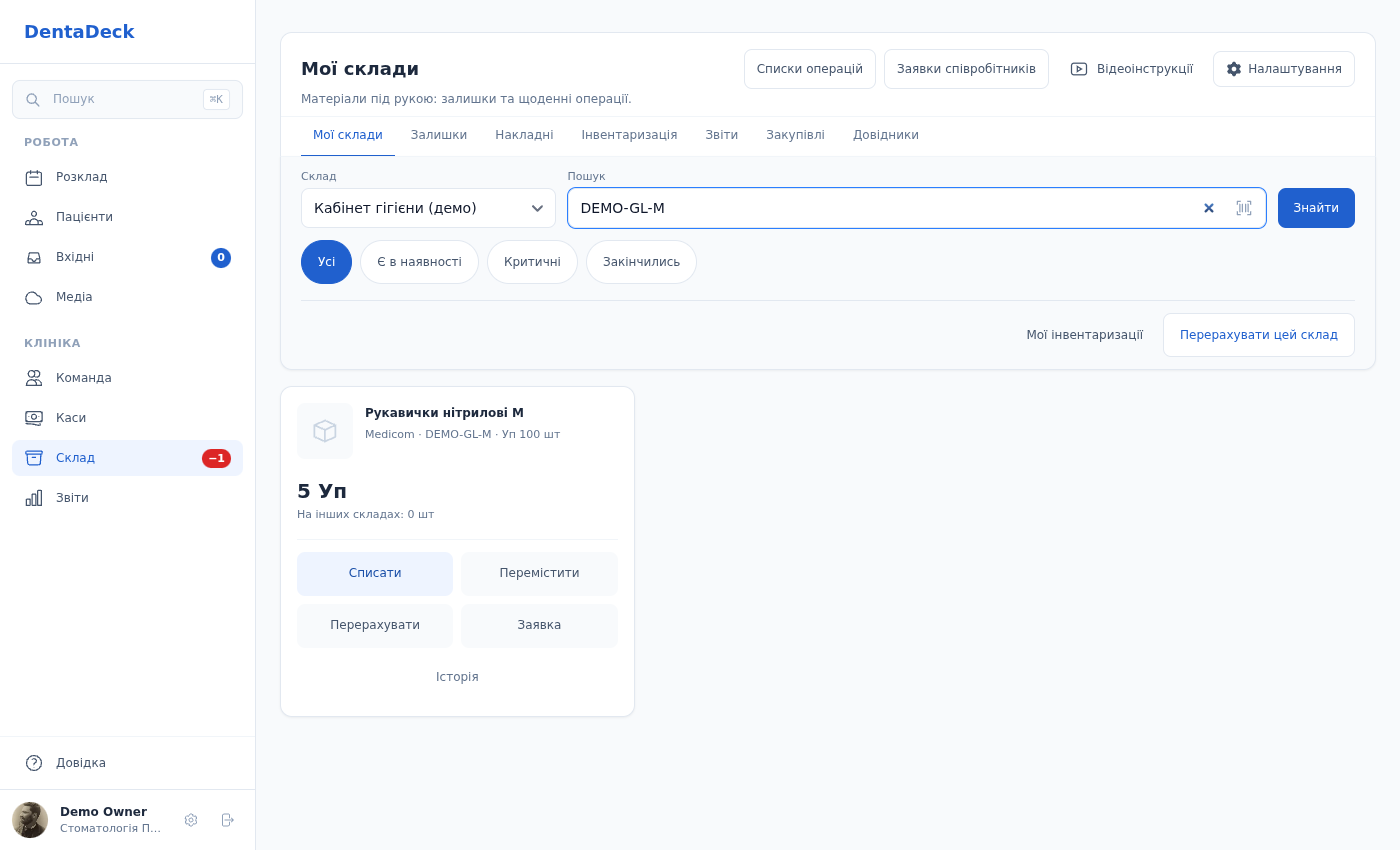Clear the search field with X icon
The image size is (1400, 850).
pyautogui.click(x=1209, y=208)
